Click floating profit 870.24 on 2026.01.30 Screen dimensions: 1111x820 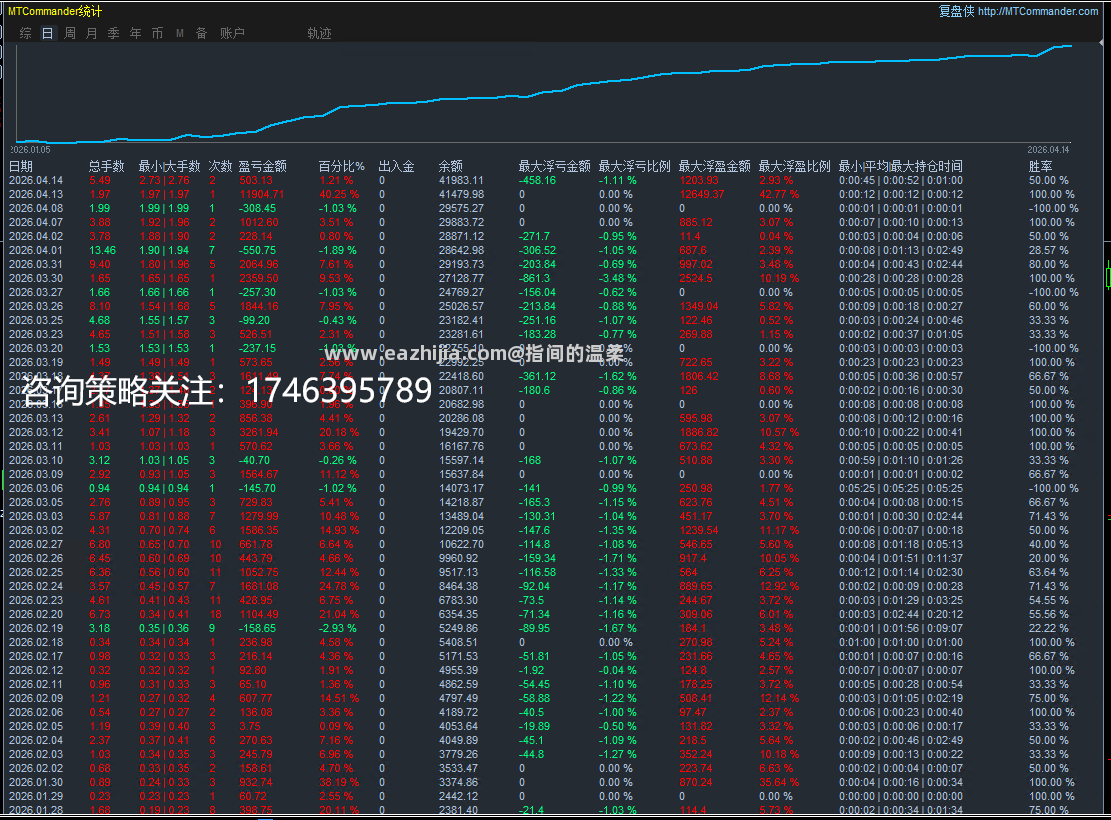[696, 782]
